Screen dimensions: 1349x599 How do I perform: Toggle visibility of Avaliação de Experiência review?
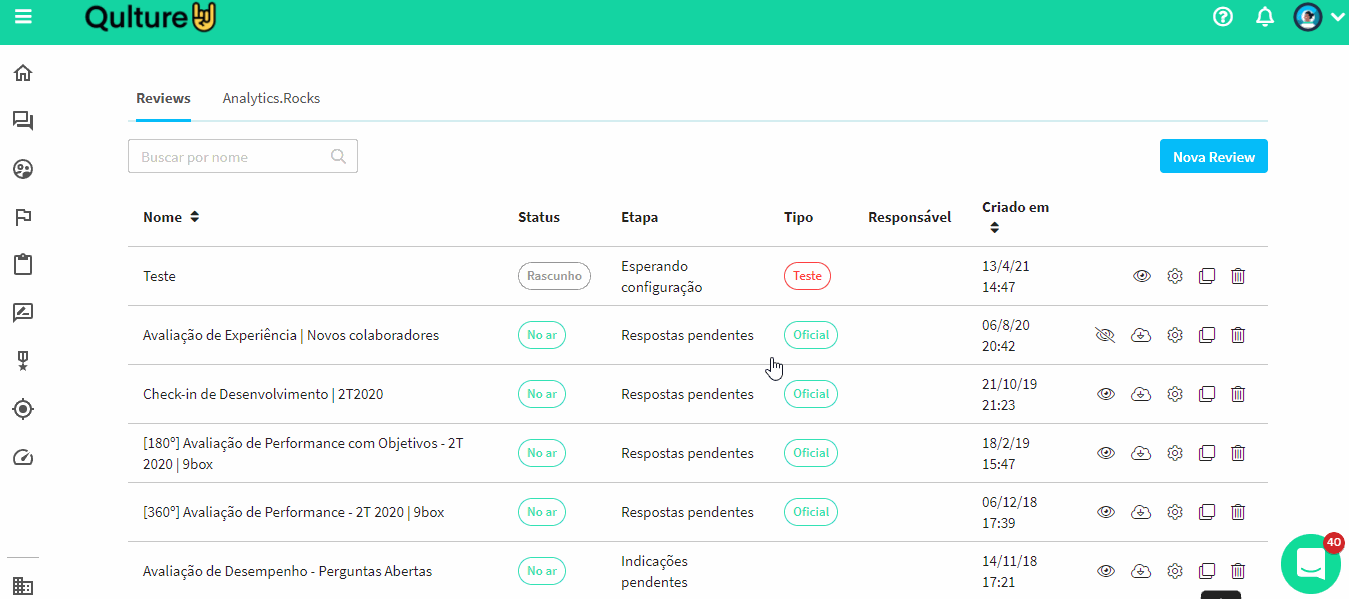pos(1105,335)
